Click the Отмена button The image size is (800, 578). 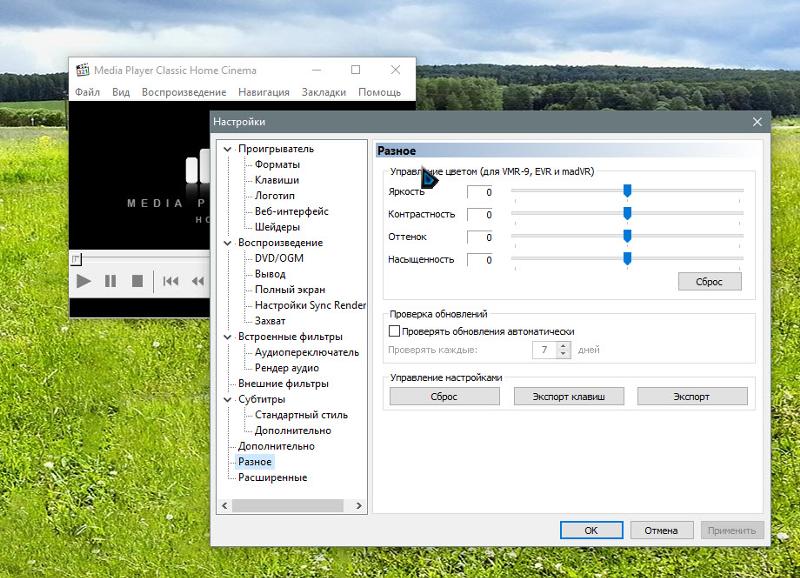[662, 531]
